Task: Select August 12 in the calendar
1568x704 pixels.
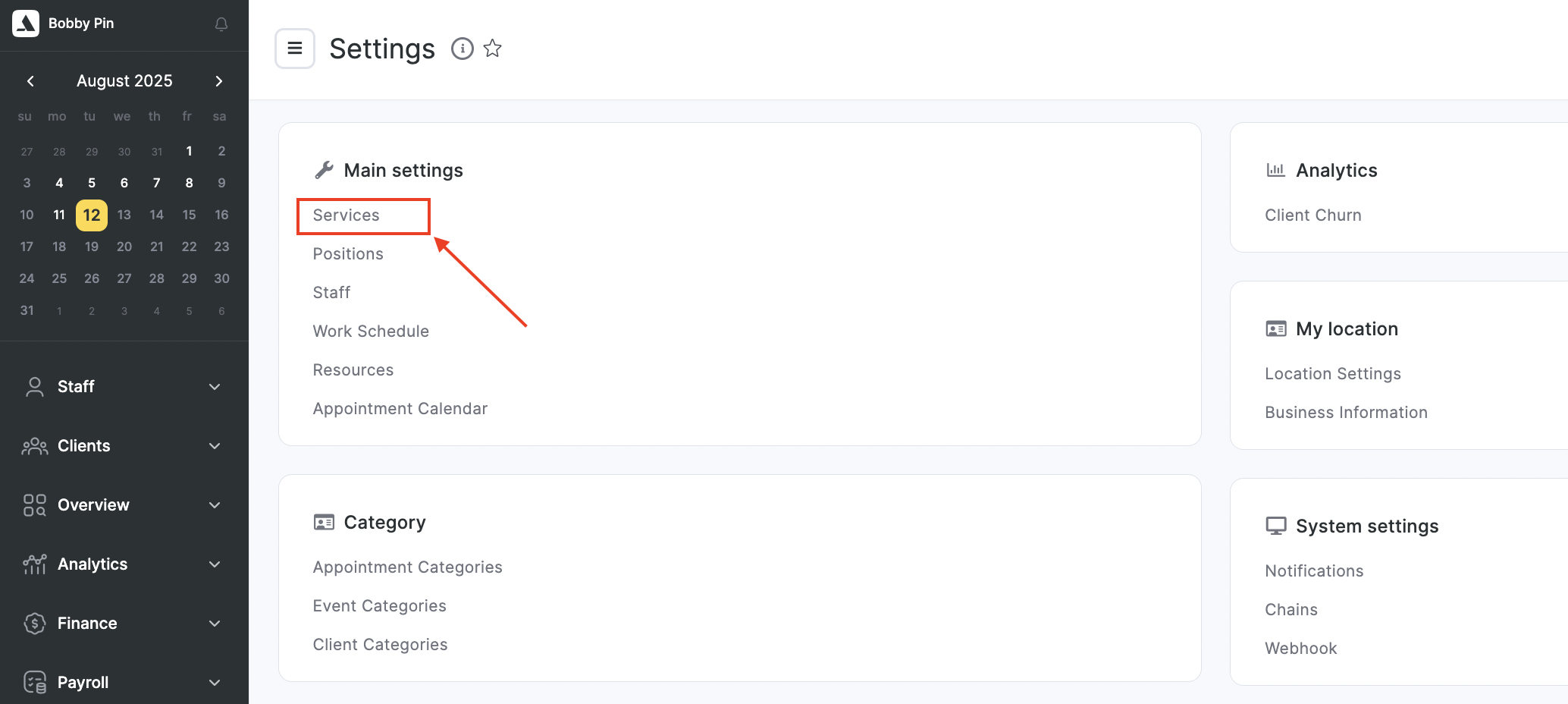Action: point(92,215)
